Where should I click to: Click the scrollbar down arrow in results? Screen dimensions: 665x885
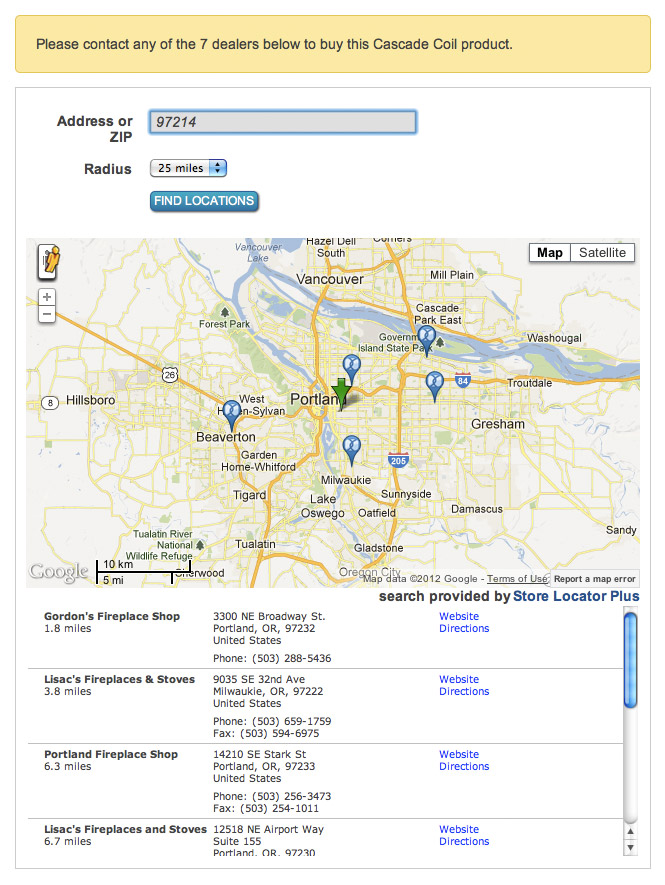tap(630, 847)
